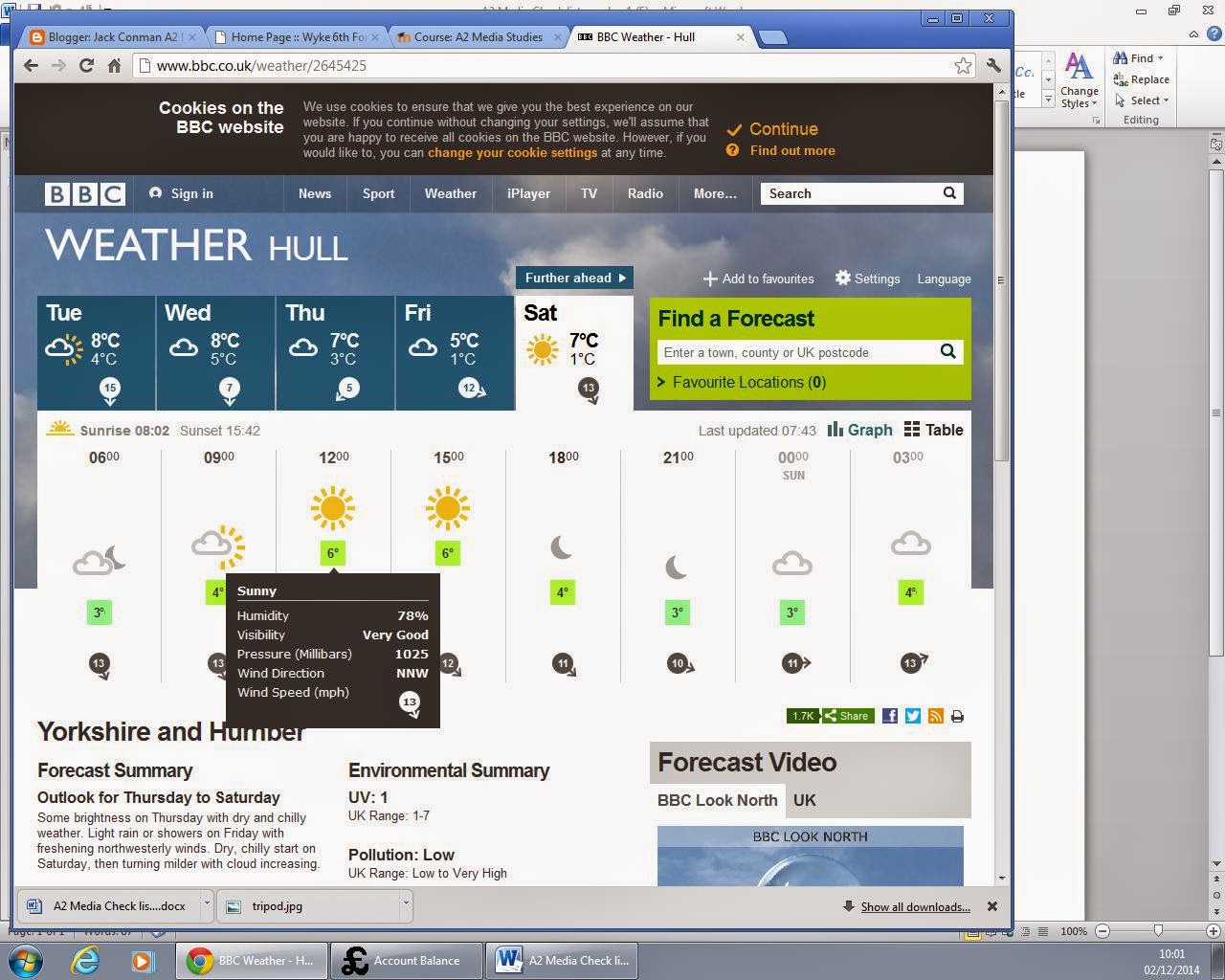The image size is (1225, 980).
Task: Open Windows Media Player taskbar icon
Action: tap(142, 960)
